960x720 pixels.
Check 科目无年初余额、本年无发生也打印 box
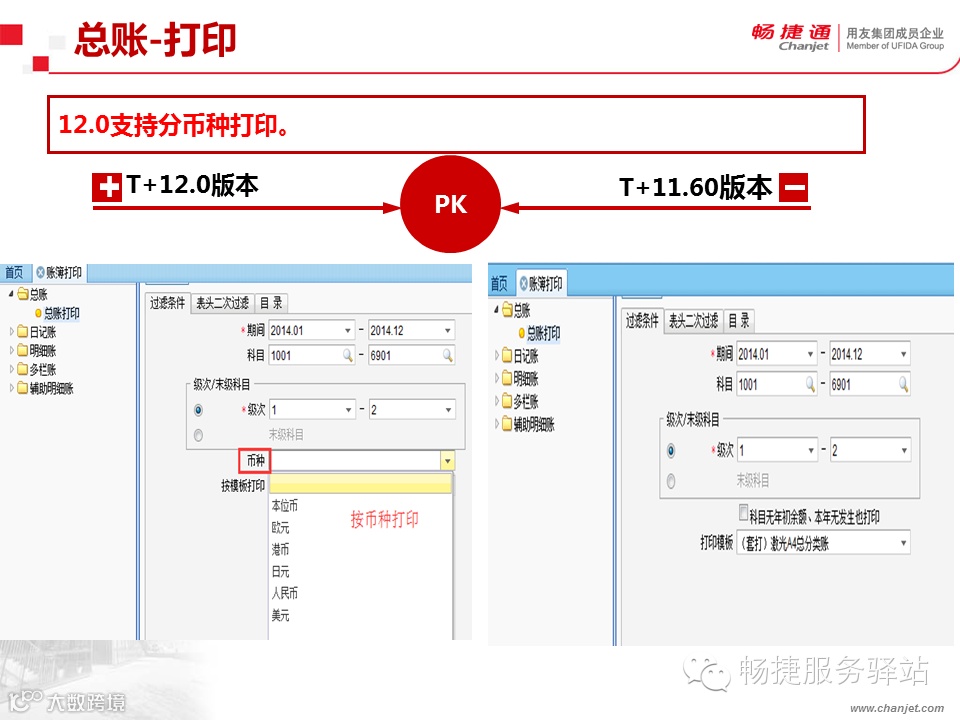(743, 512)
